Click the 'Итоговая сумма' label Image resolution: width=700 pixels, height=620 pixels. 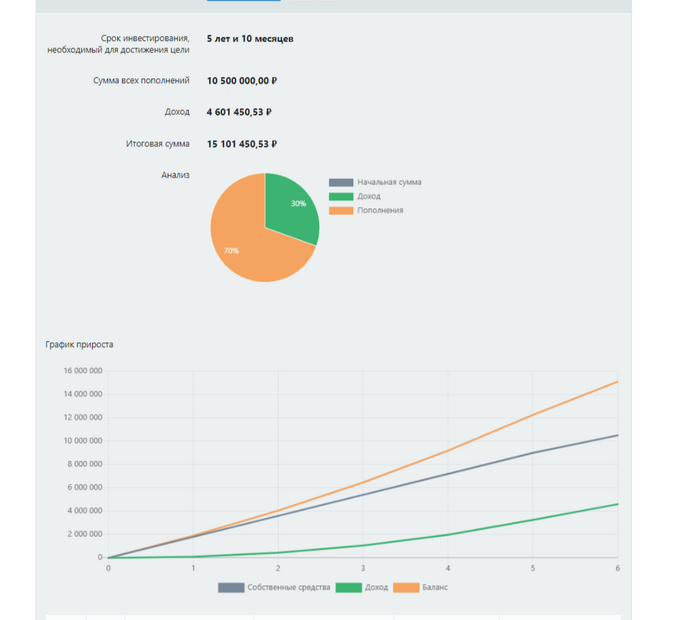tap(158, 144)
